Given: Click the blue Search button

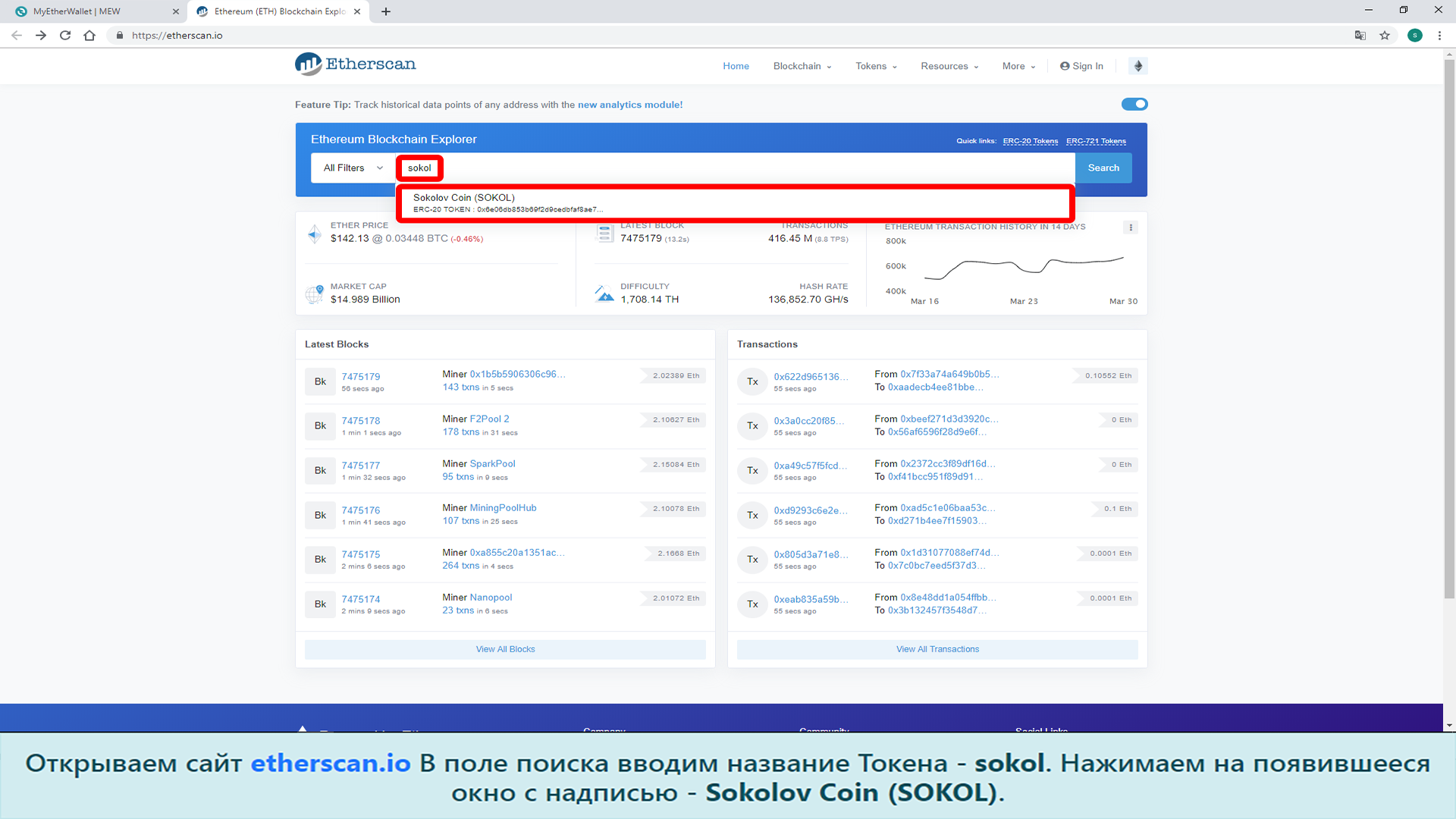Looking at the screenshot, I should 1103,168.
